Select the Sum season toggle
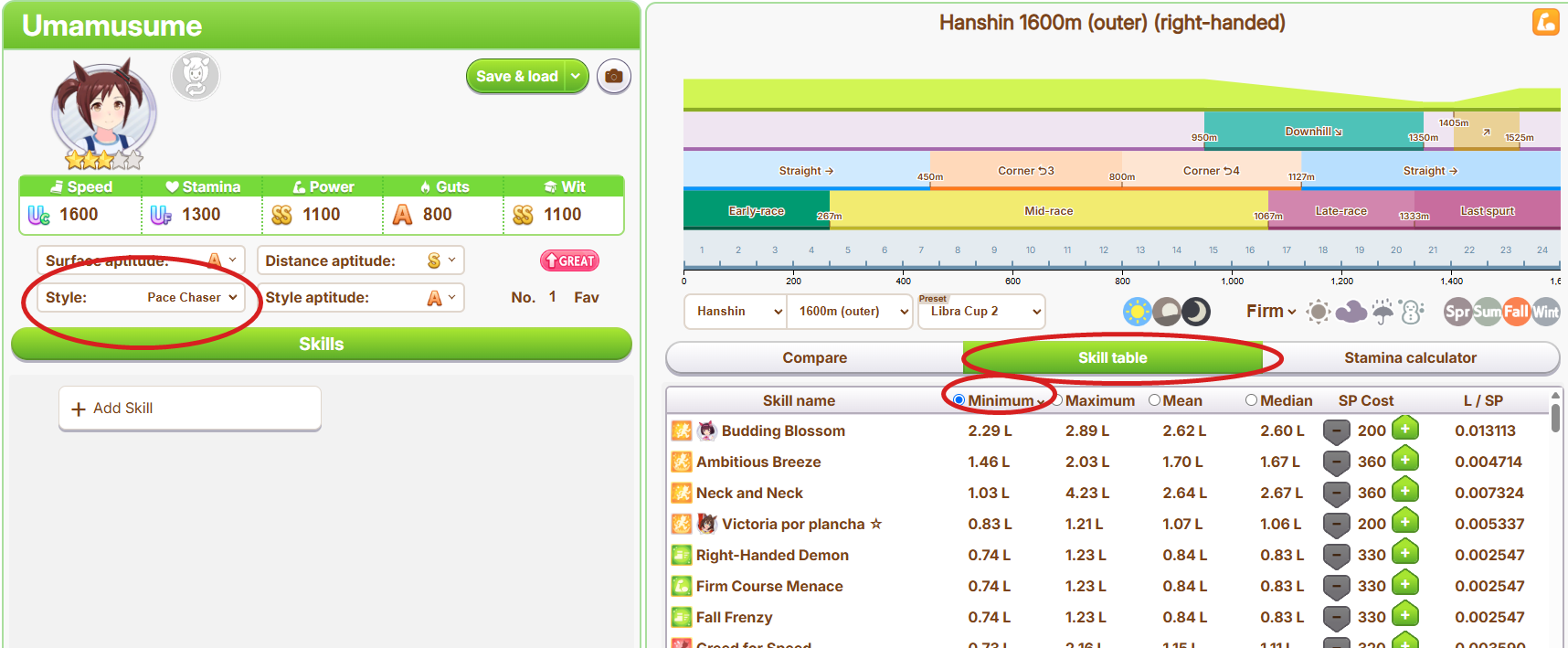 (x=1487, y=312)
